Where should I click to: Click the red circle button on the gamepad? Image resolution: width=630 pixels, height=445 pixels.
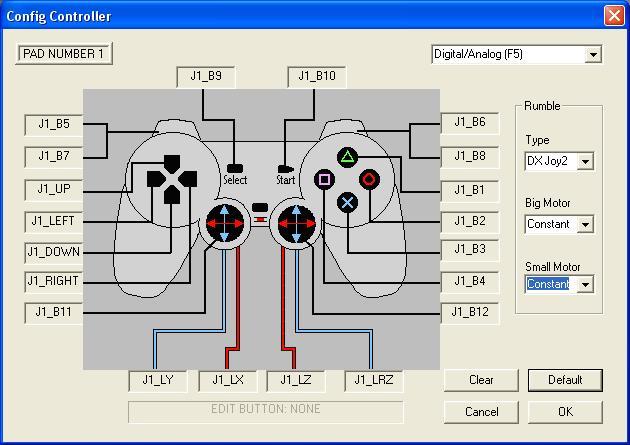(369, 179)
